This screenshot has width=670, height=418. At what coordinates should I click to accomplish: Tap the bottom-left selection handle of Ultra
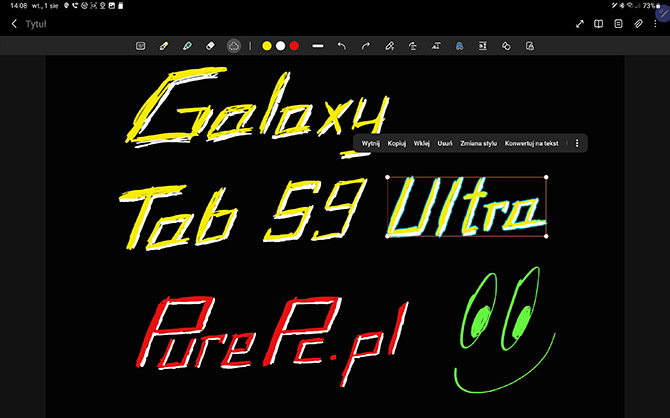(x=388, y=236)
